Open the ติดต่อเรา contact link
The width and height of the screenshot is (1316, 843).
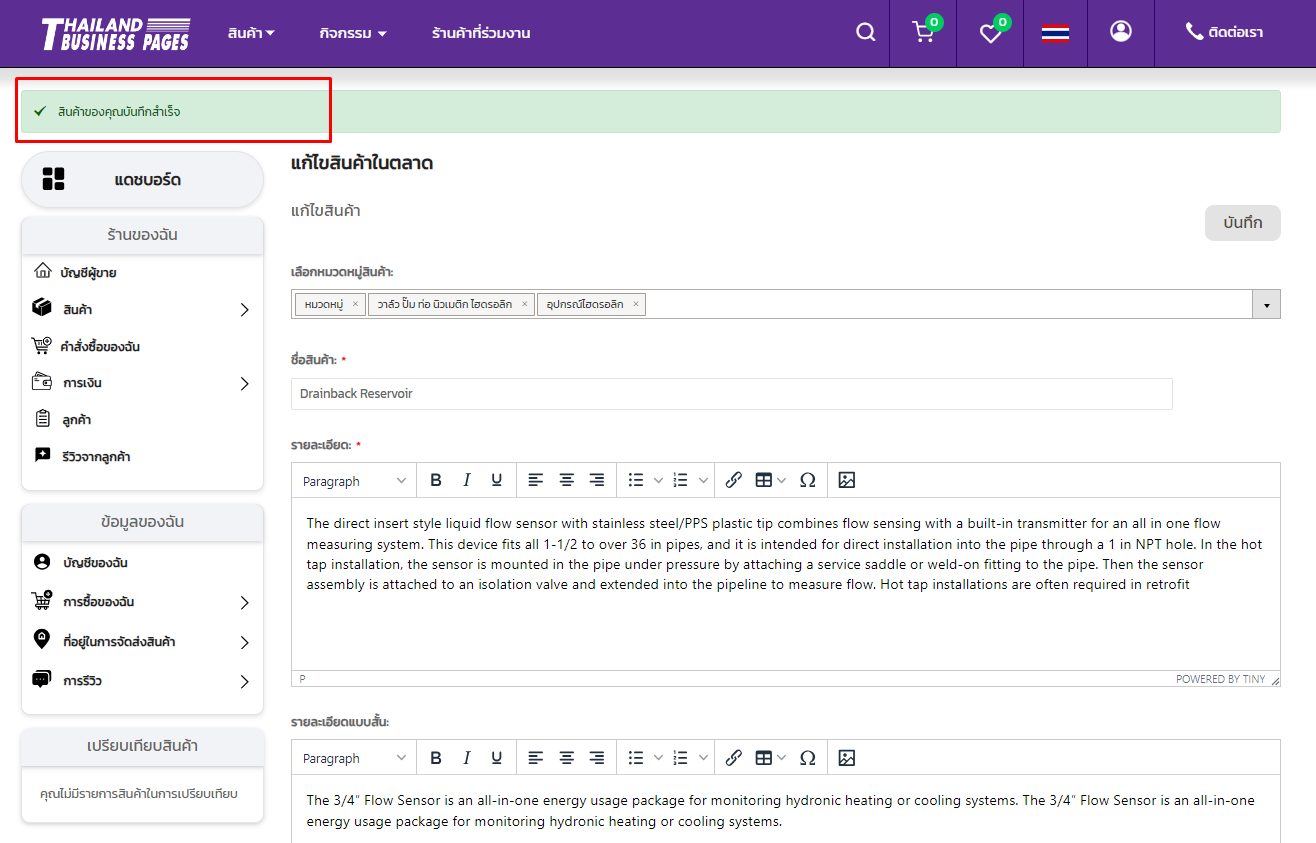pos(1224,33)
